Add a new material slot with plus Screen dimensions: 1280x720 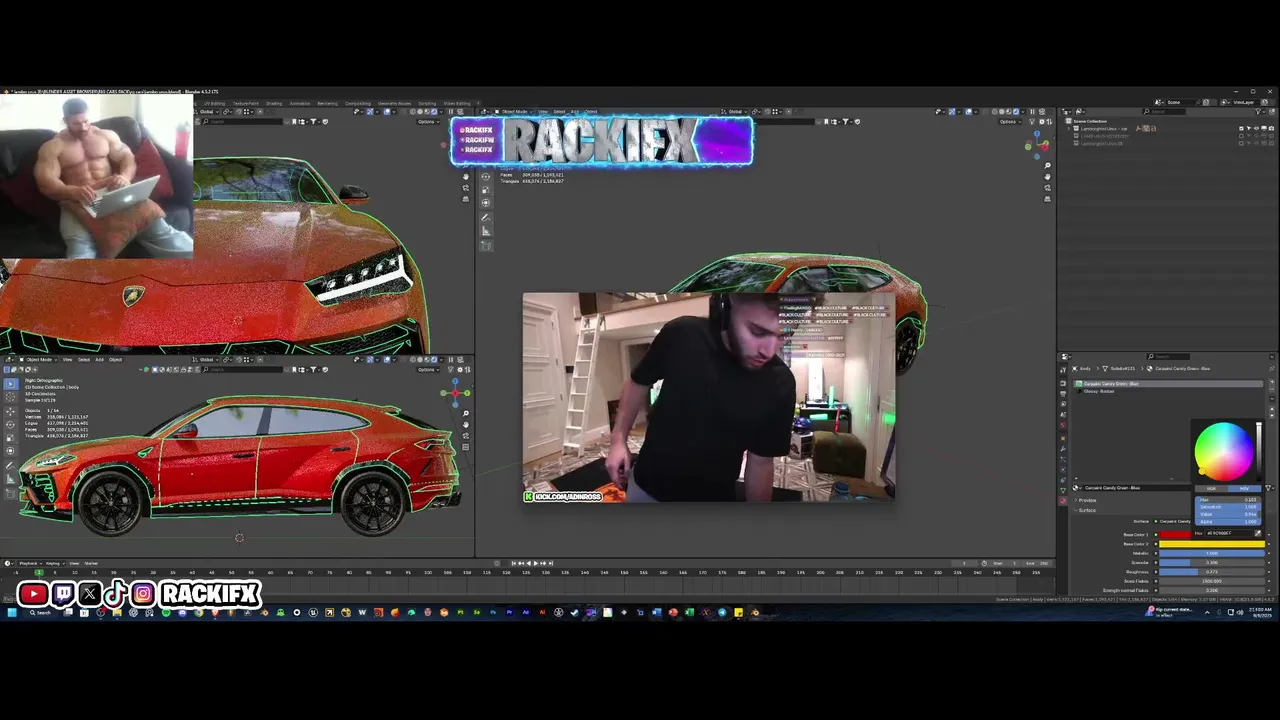point(1272,382)
